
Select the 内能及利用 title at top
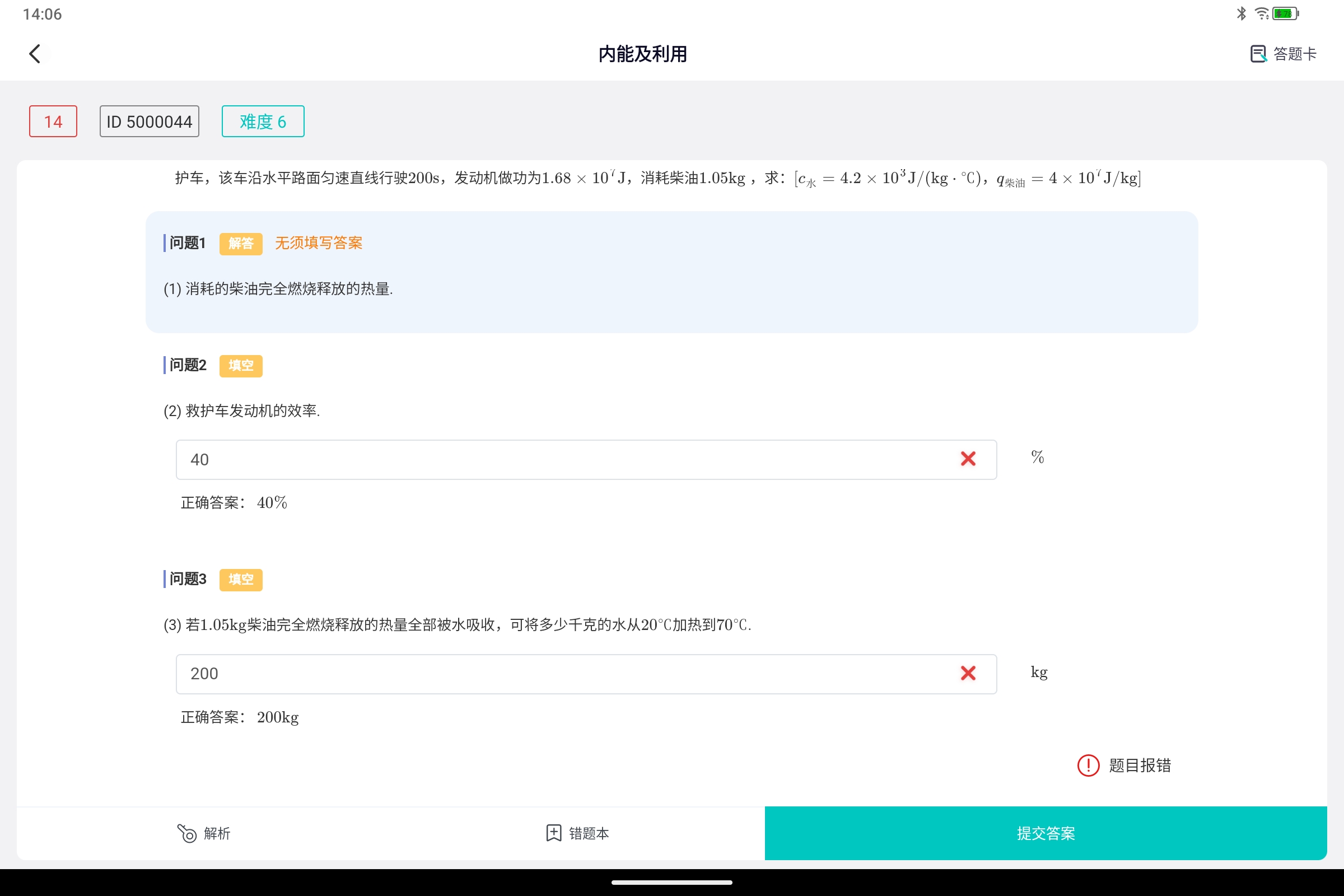[642, 53]
